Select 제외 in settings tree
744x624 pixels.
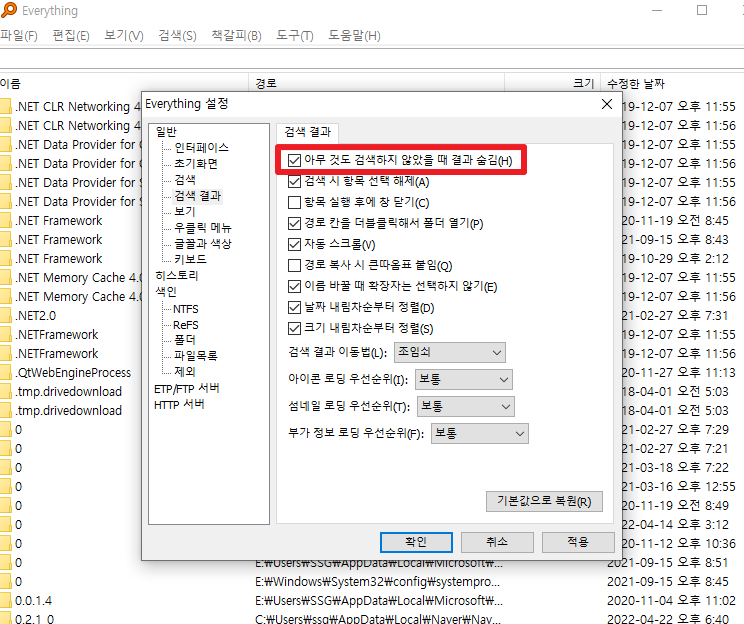pos(185,372)
